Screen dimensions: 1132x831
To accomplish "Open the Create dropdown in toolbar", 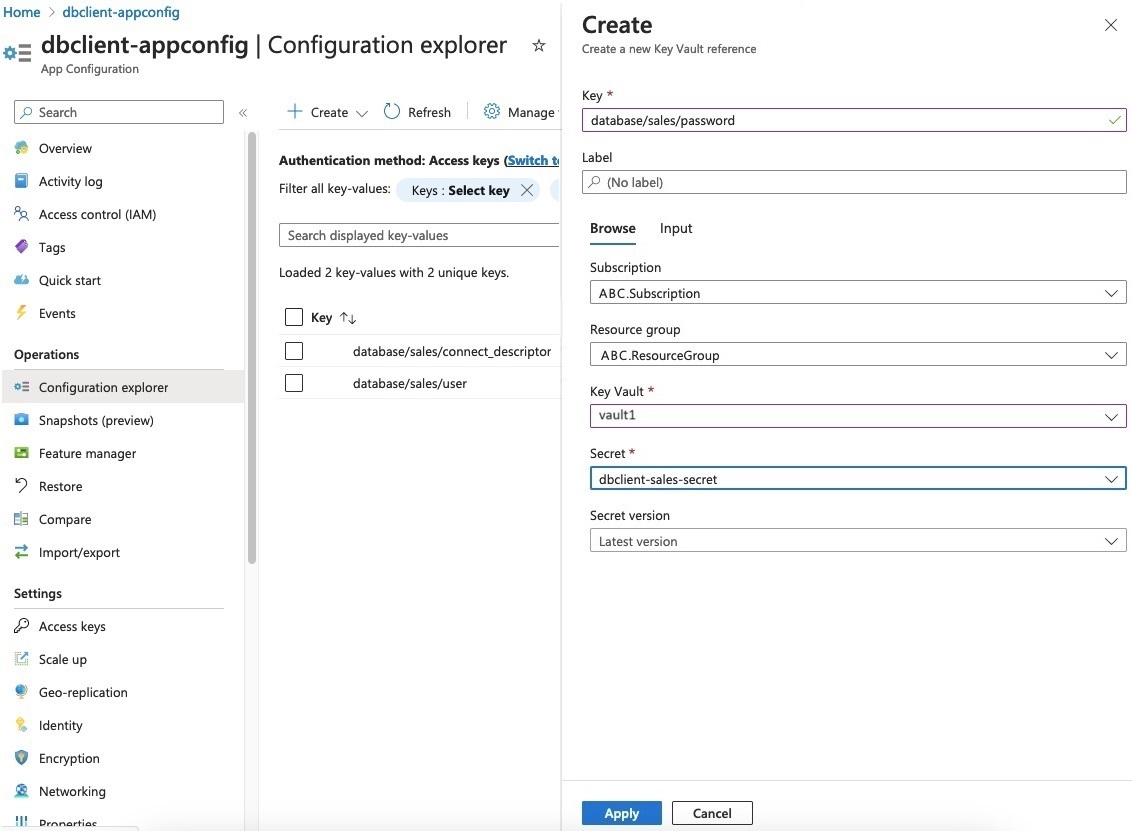I will tap(328, 112).
